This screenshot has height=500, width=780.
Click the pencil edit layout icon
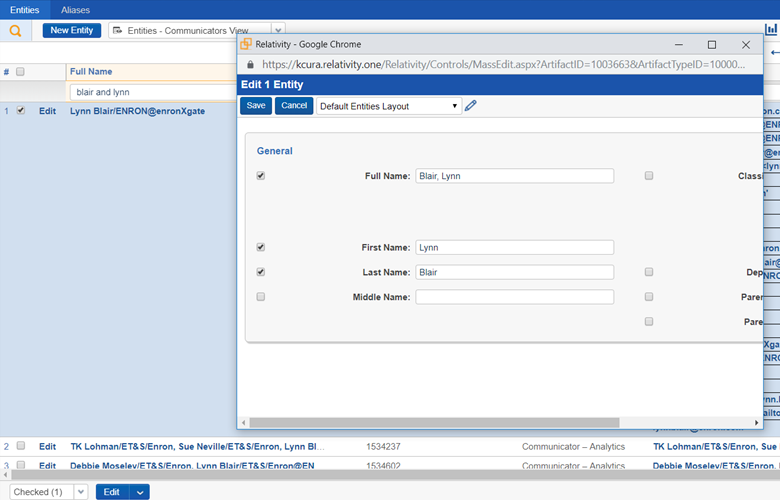point(471,105)
